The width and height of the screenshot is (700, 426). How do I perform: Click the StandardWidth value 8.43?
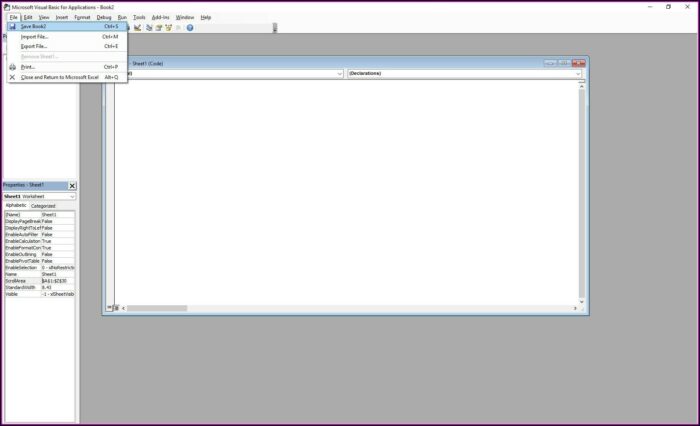[x=58, y=288]
